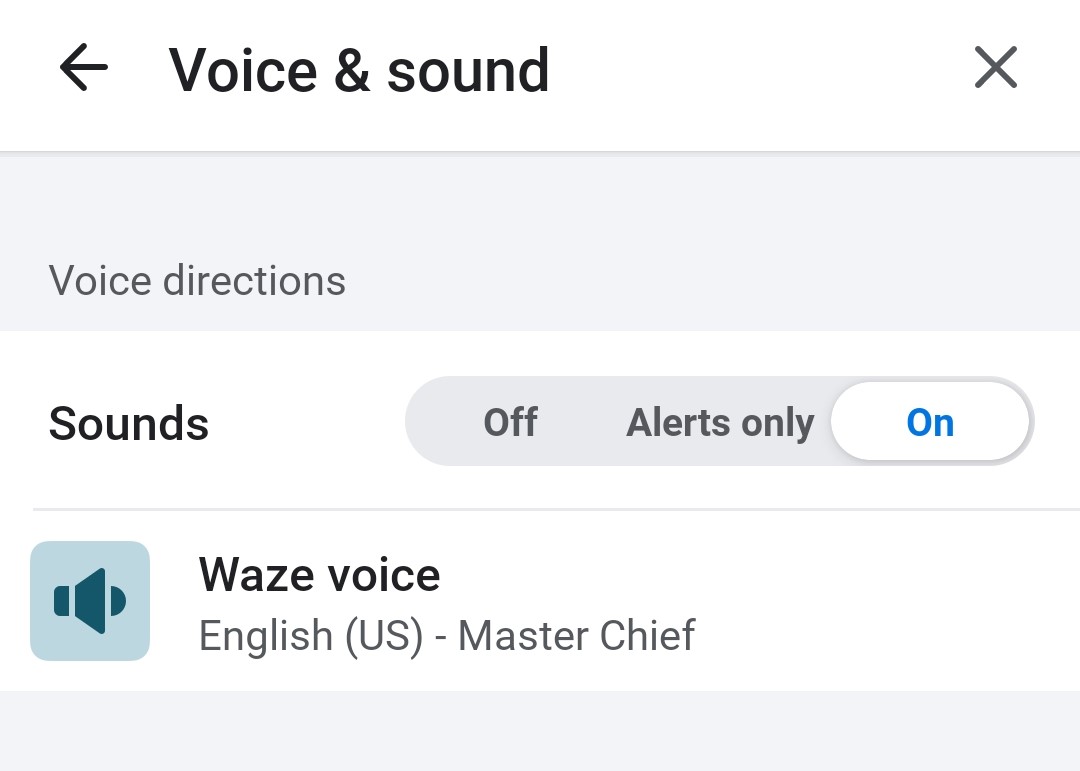
Task: Click the Voice & sound page title
Action: click(x=359, y=70)
